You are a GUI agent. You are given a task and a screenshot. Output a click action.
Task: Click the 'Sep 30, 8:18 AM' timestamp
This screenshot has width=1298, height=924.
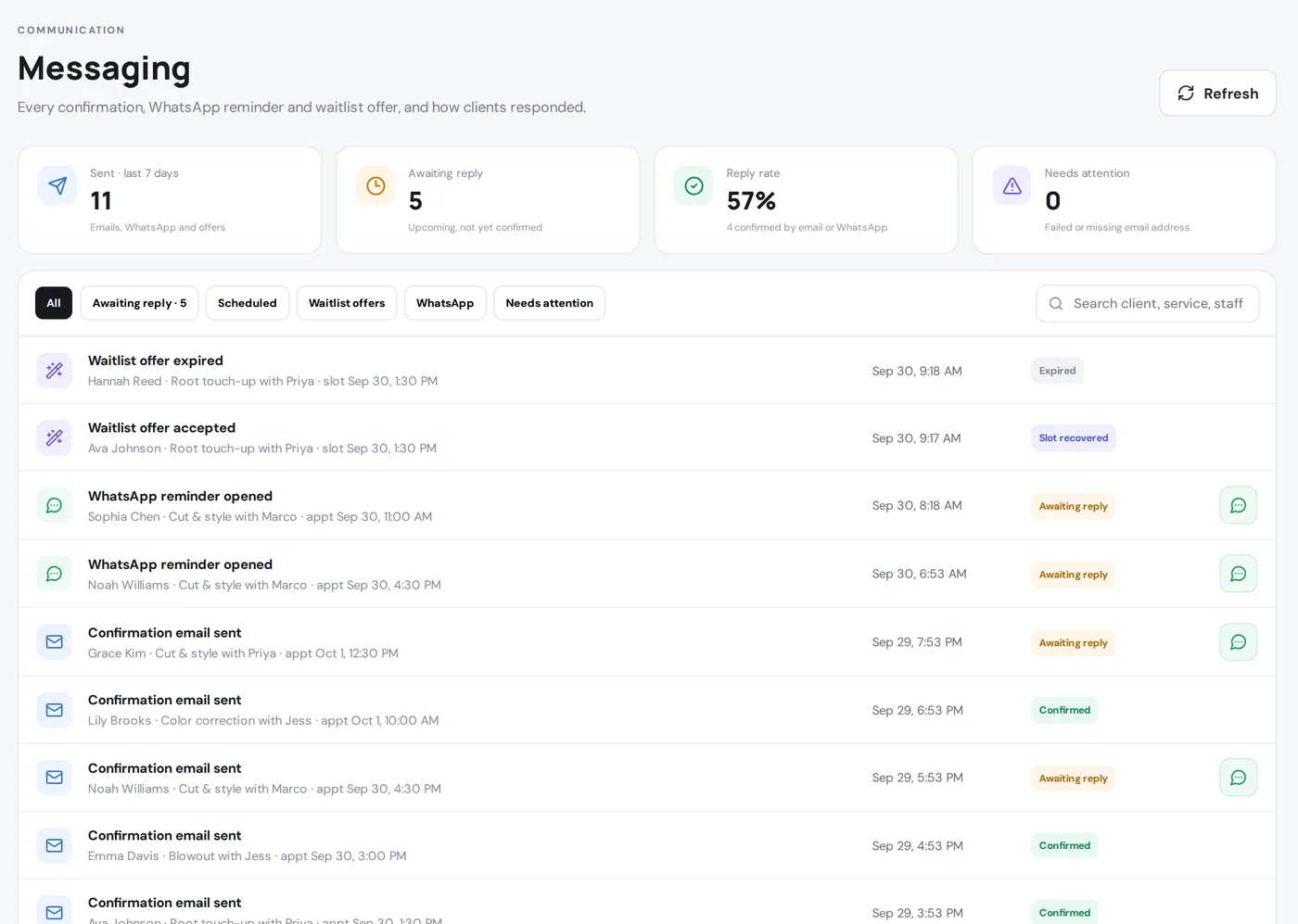pos(917,505)
